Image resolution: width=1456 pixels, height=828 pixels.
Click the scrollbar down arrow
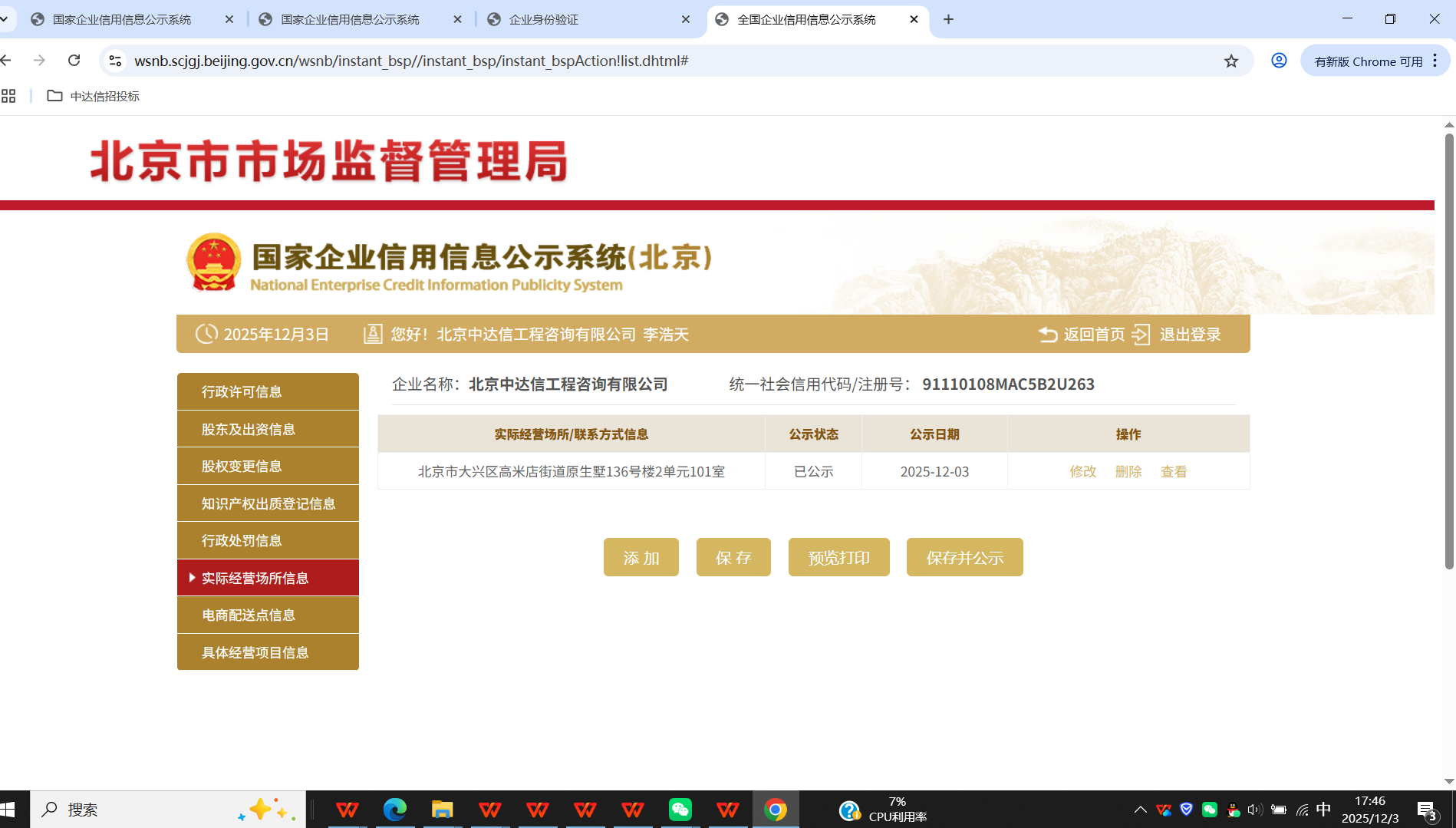click(1449, 781)
